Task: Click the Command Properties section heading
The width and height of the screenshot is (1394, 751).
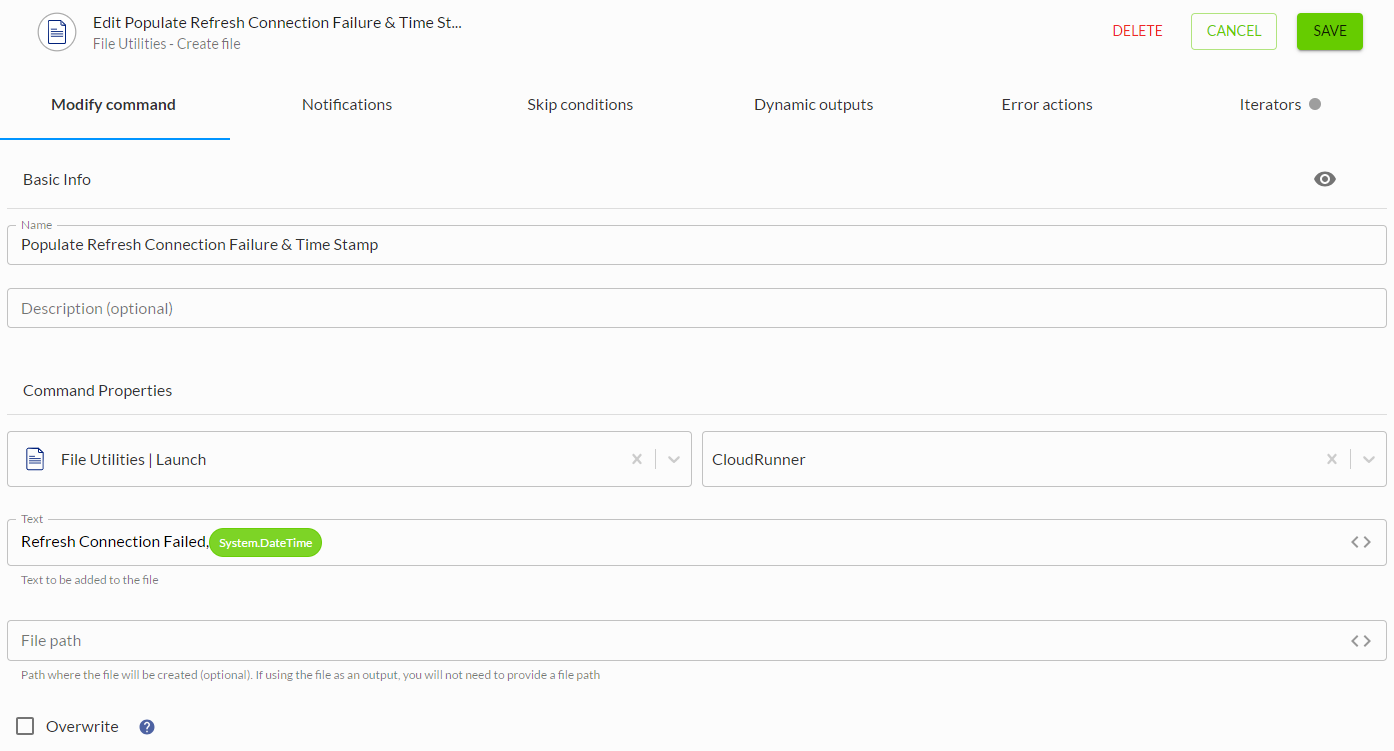Action: 98,391
